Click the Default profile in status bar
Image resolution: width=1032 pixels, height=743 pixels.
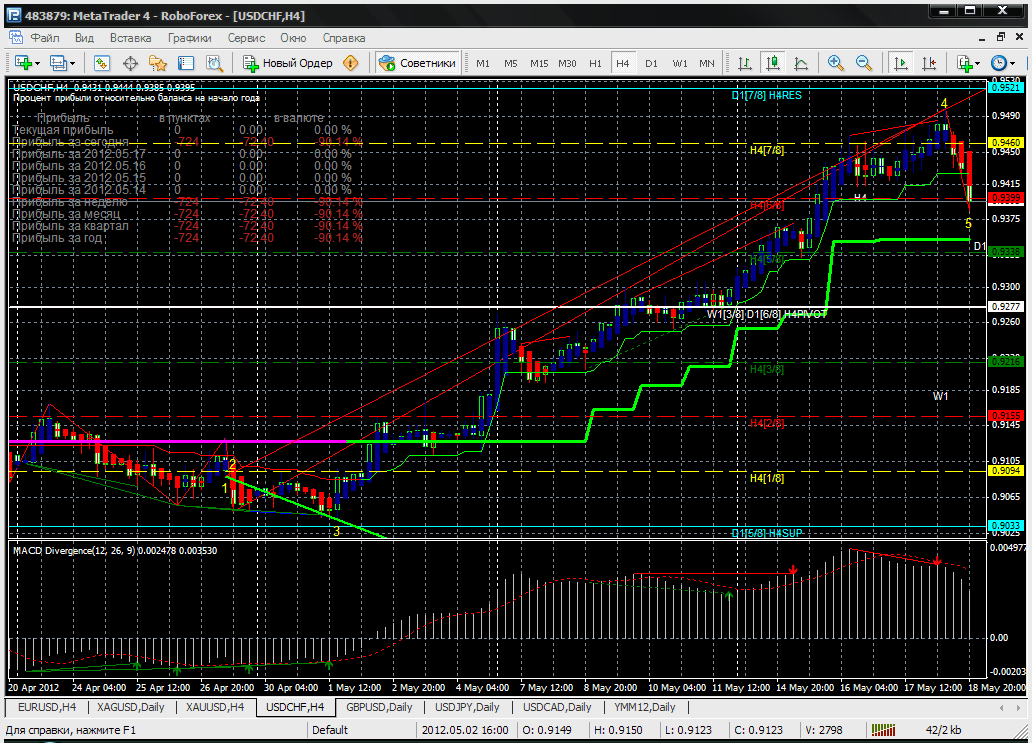coord(330,730)
